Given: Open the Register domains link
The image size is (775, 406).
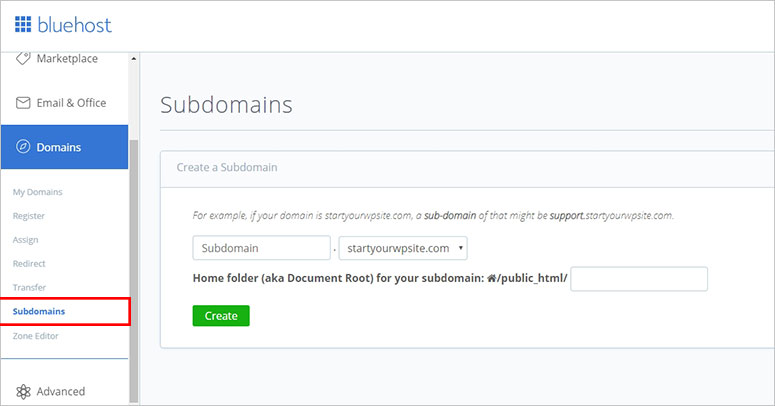Looking at the screenshot, I should (29, 216).
